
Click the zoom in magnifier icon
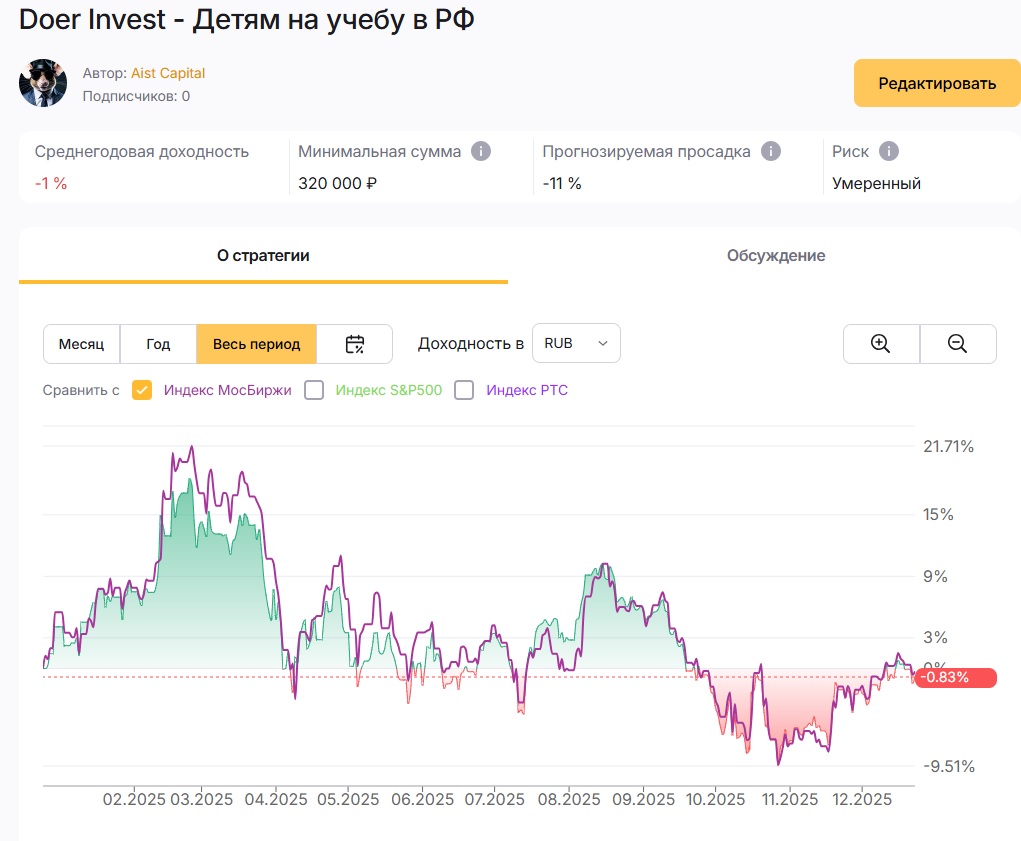pyautogui.click(x=881, y=344)
